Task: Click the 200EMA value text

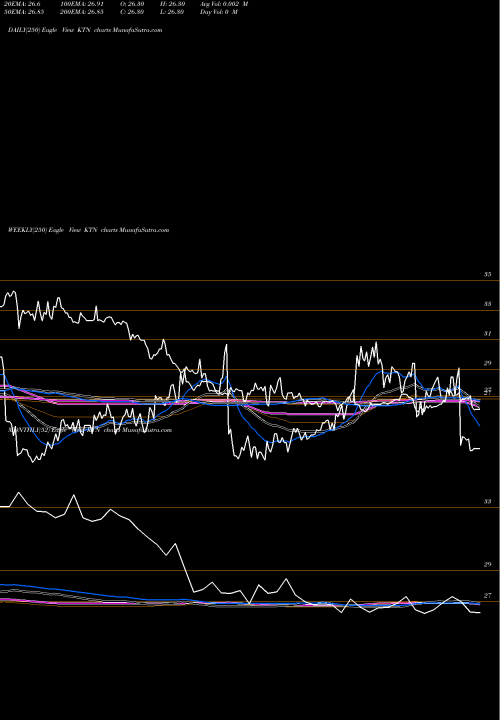Action: [82, 12]
